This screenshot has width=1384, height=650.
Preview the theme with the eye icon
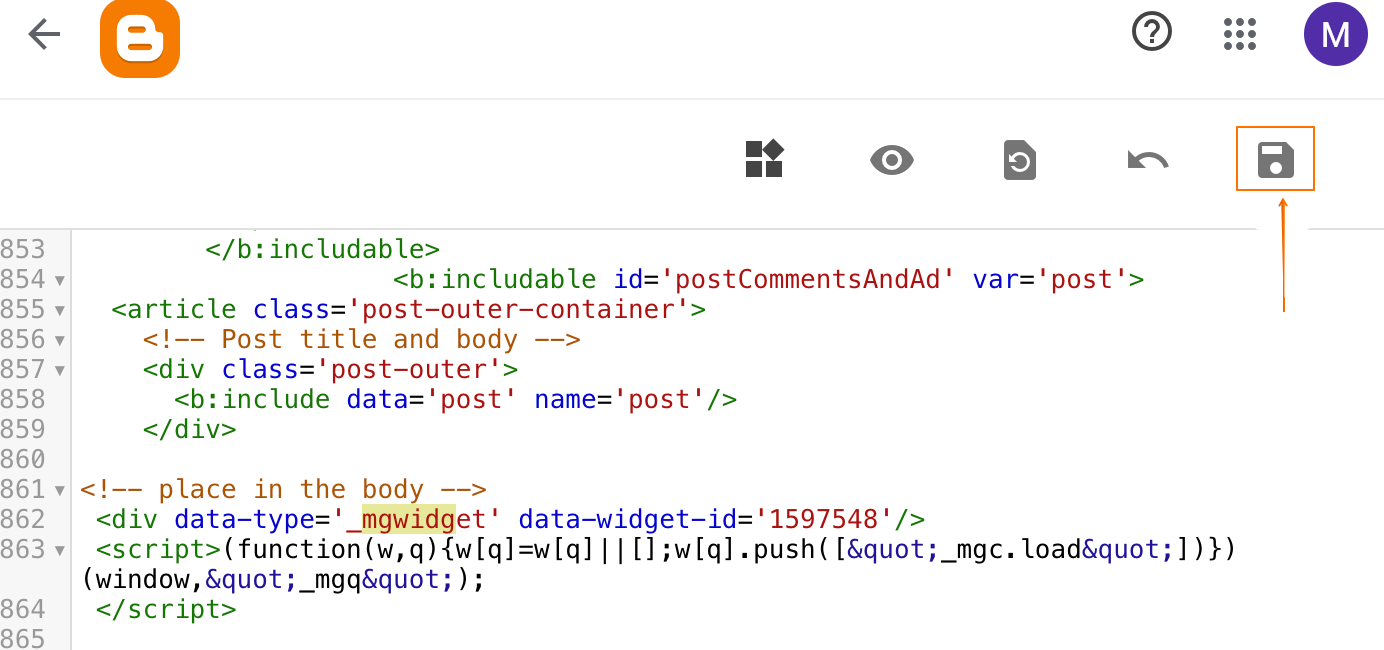891,160
